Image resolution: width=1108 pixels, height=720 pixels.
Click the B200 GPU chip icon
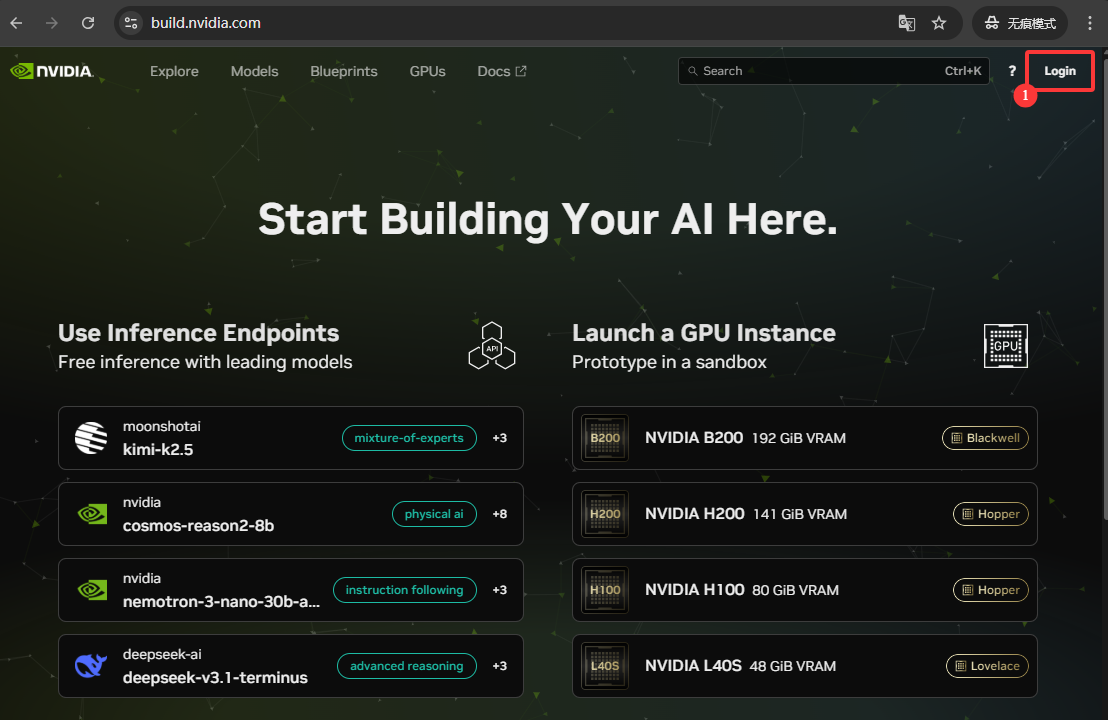(x=605, y=438)
